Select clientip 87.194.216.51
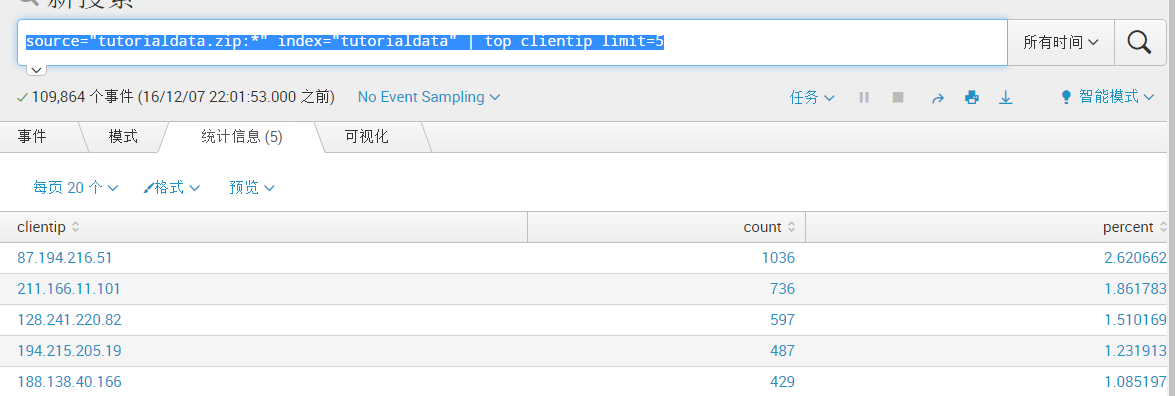 pyautogui.click(x=64, y=258)
